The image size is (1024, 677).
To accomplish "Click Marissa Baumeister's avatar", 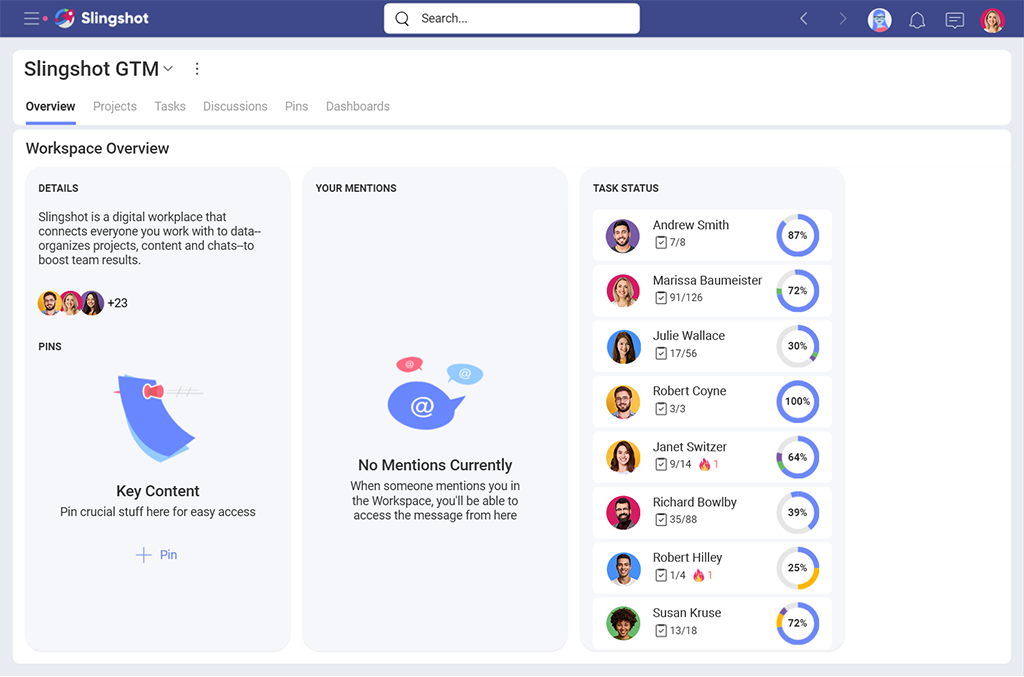I will pos(622,291).
